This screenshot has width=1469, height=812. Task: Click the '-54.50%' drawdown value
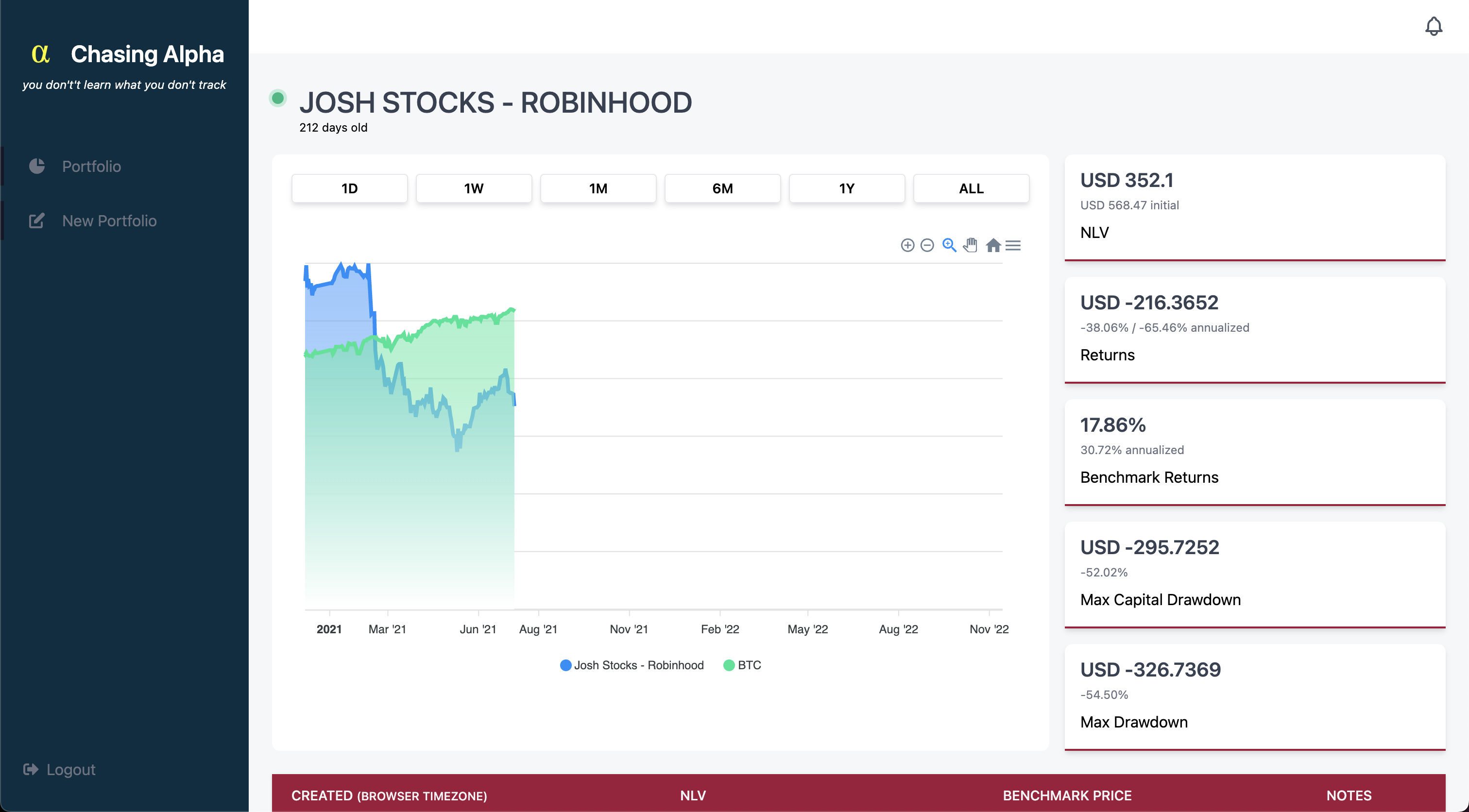tap(1104, 695)
